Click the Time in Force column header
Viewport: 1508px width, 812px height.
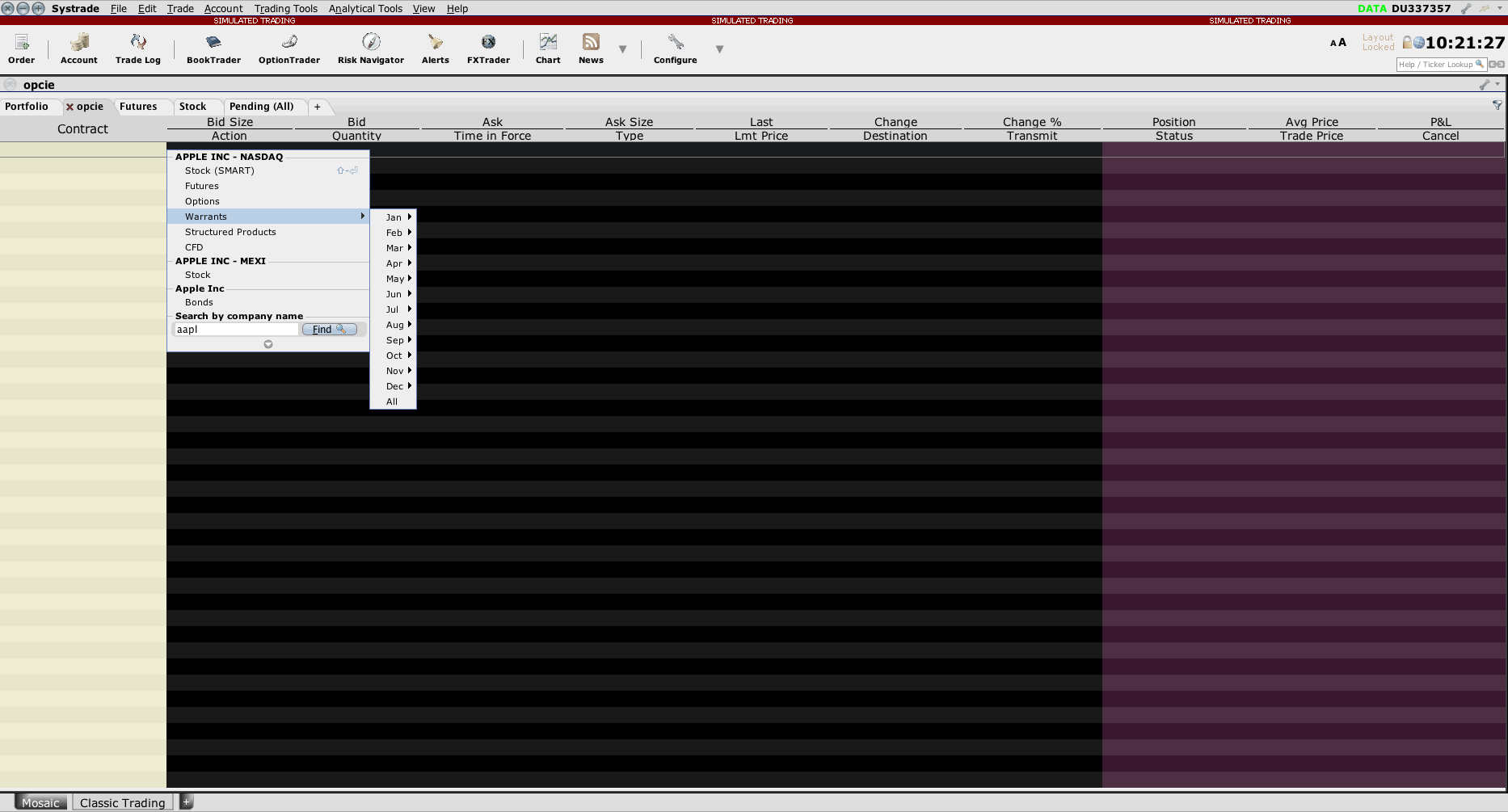point(492,136)
